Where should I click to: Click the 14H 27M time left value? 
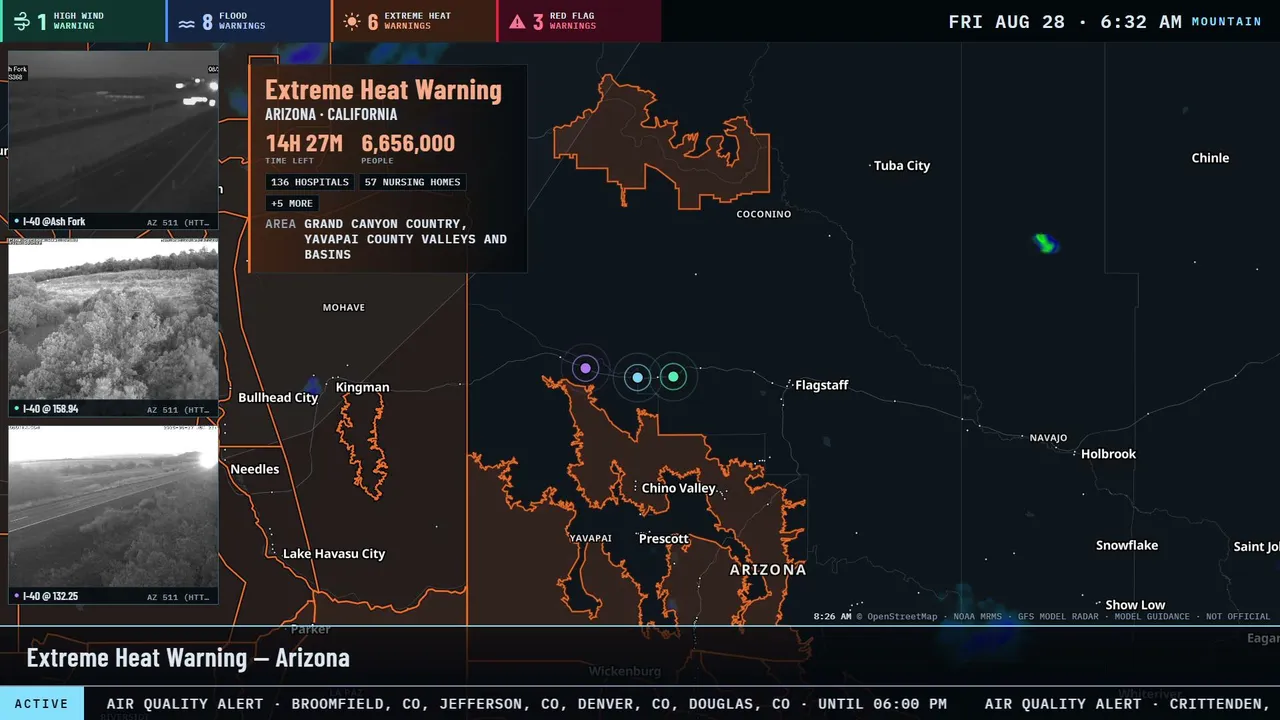[x=304, y=143]
